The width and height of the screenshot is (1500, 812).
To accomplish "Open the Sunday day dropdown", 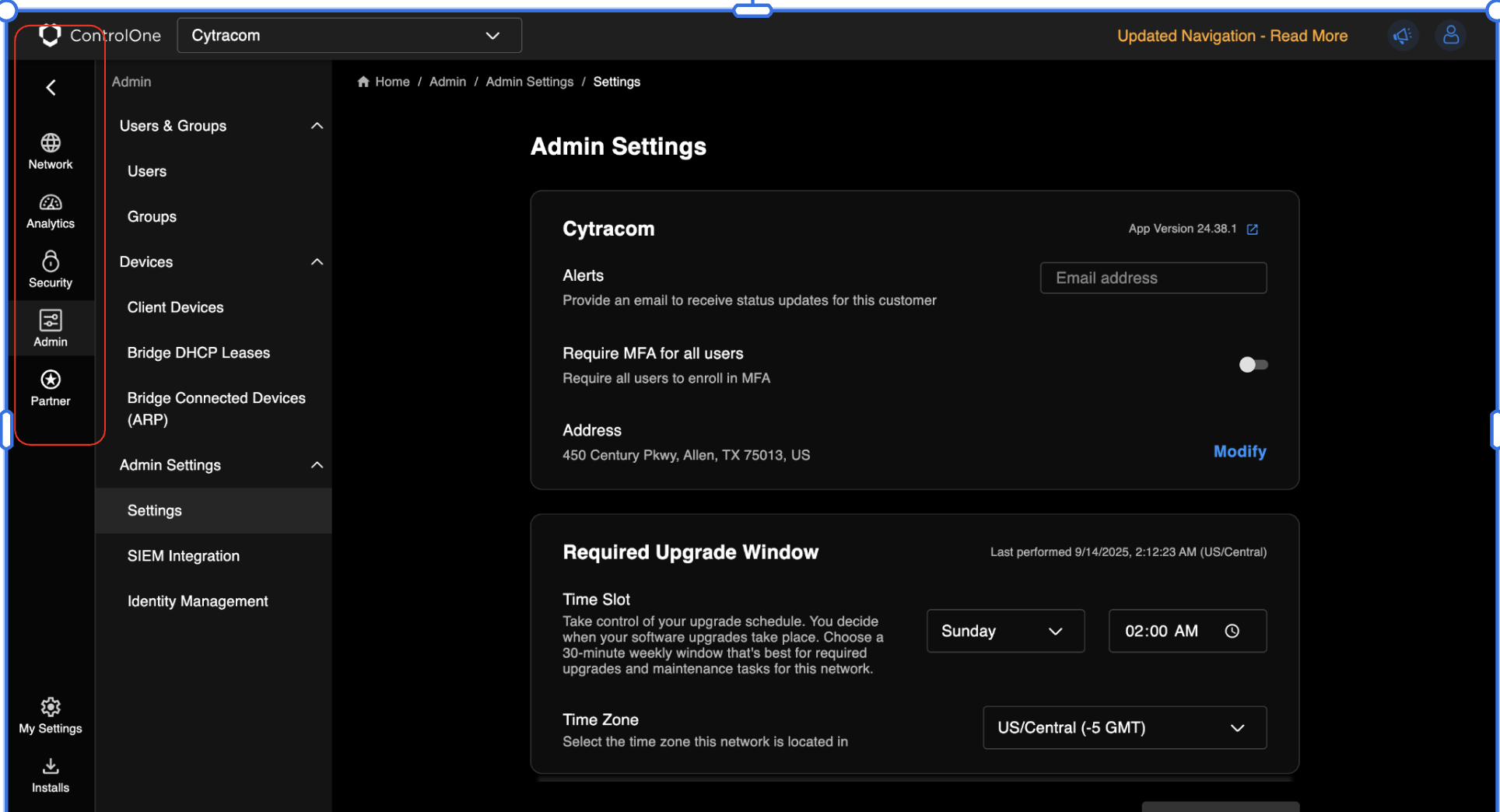I will (1004, 631).
